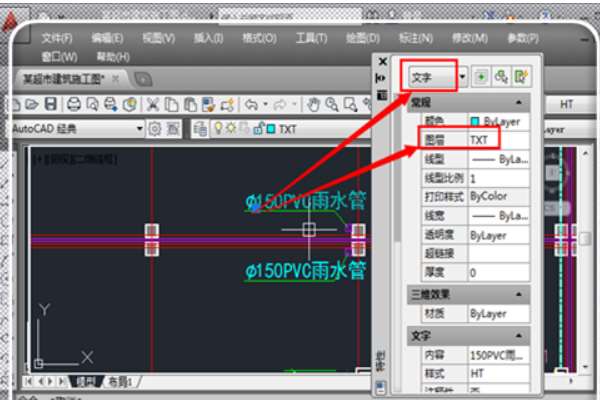The width and height of the screenshot is (600, 400).
Task: Switch to the 模型 model tab
Action: point(86,381)
